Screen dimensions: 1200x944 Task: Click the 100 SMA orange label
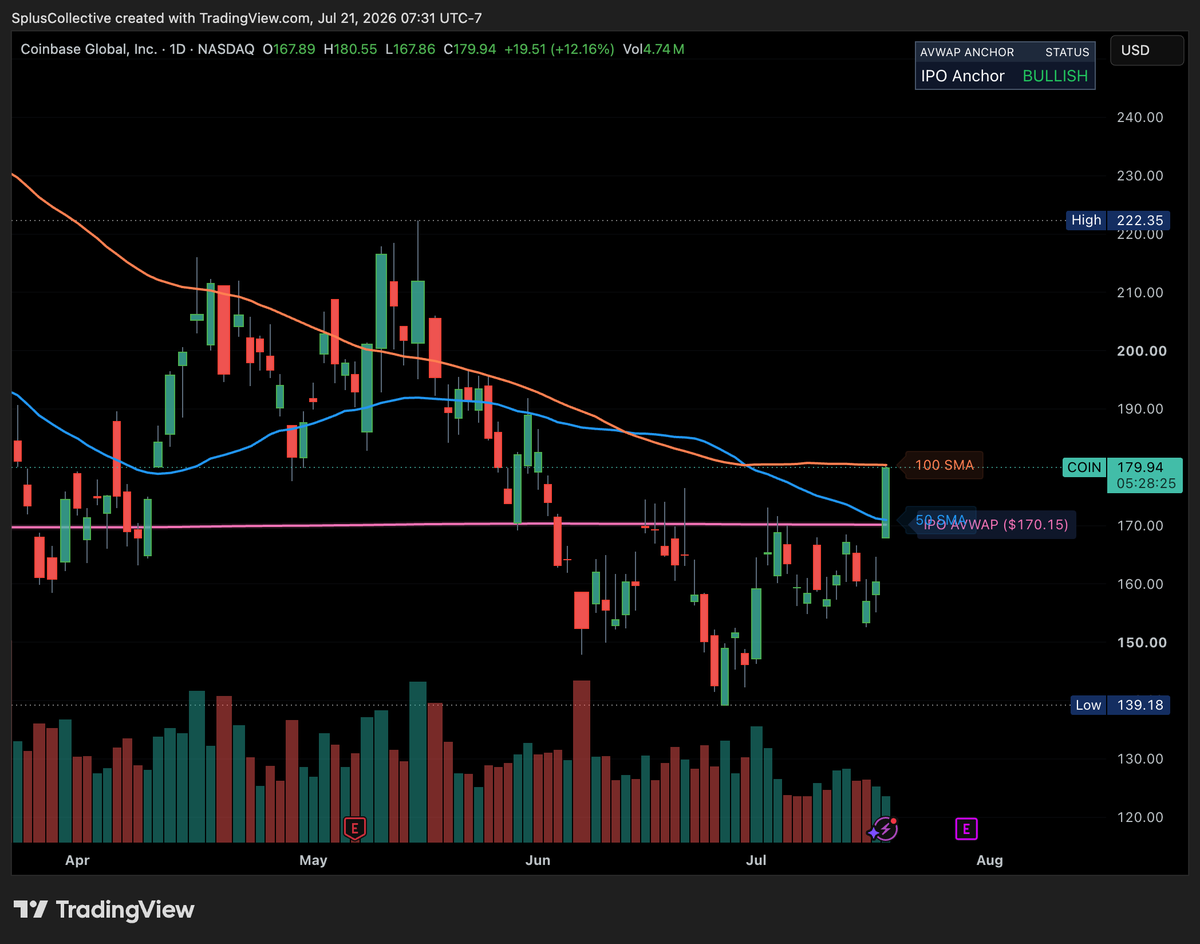click(x=944, y=465)
